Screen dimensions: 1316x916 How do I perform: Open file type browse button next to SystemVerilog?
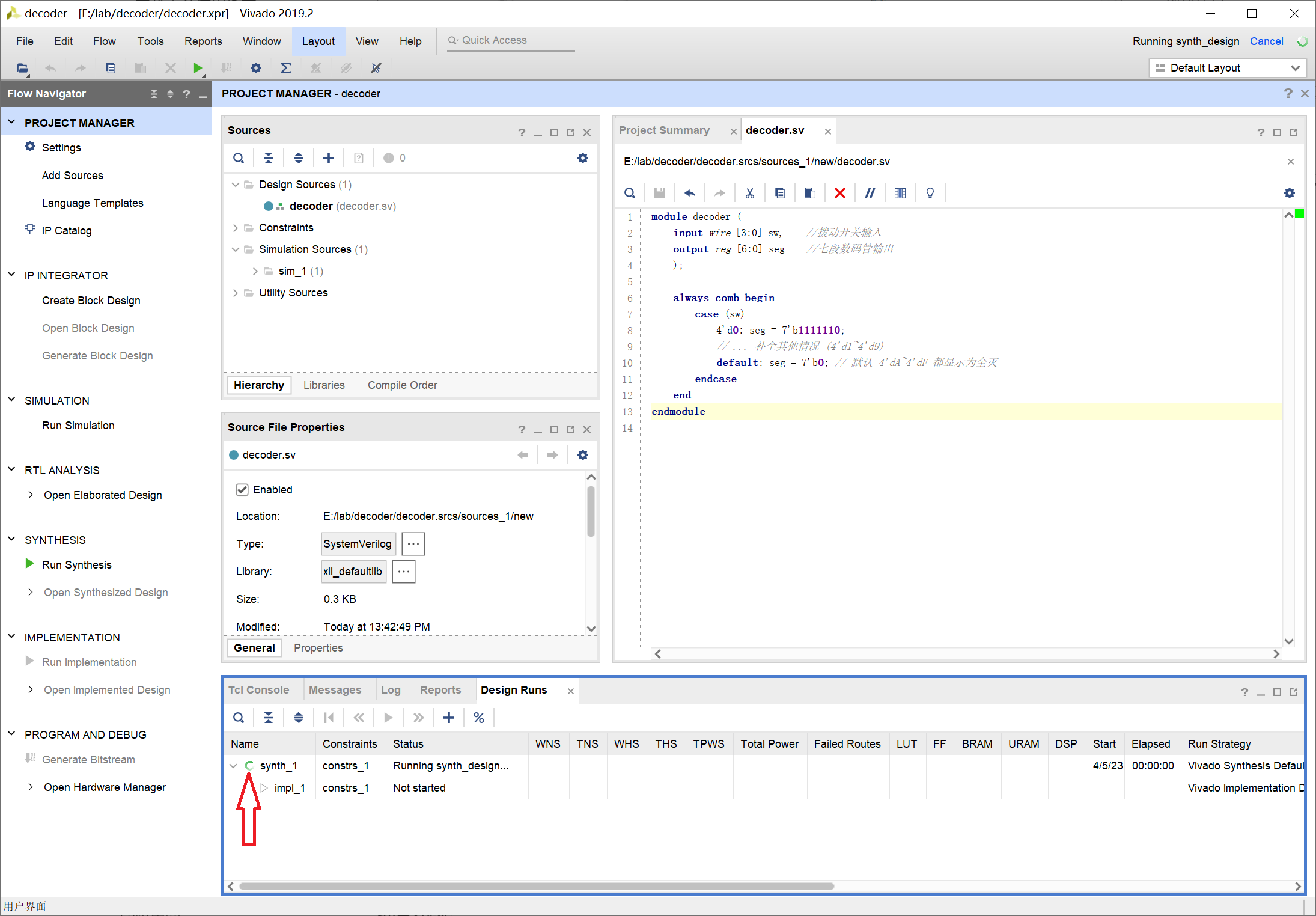[413, 543]
